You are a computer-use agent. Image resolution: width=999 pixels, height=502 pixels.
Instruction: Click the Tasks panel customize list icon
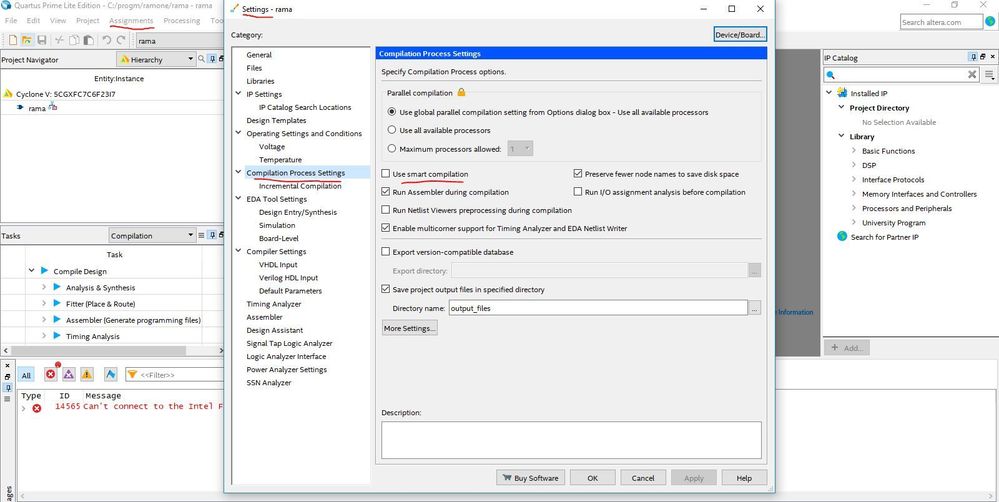click(x=201, y=236)
